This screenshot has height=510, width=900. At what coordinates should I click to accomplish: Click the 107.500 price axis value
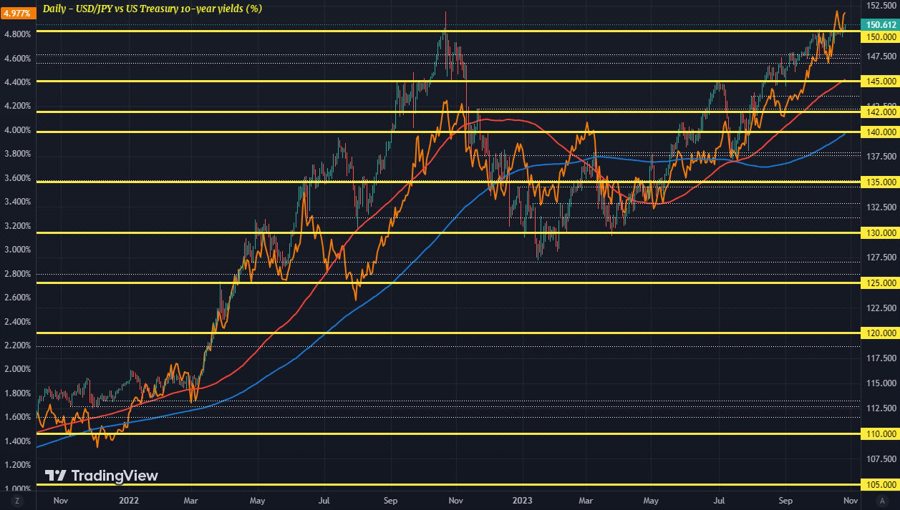881,459
